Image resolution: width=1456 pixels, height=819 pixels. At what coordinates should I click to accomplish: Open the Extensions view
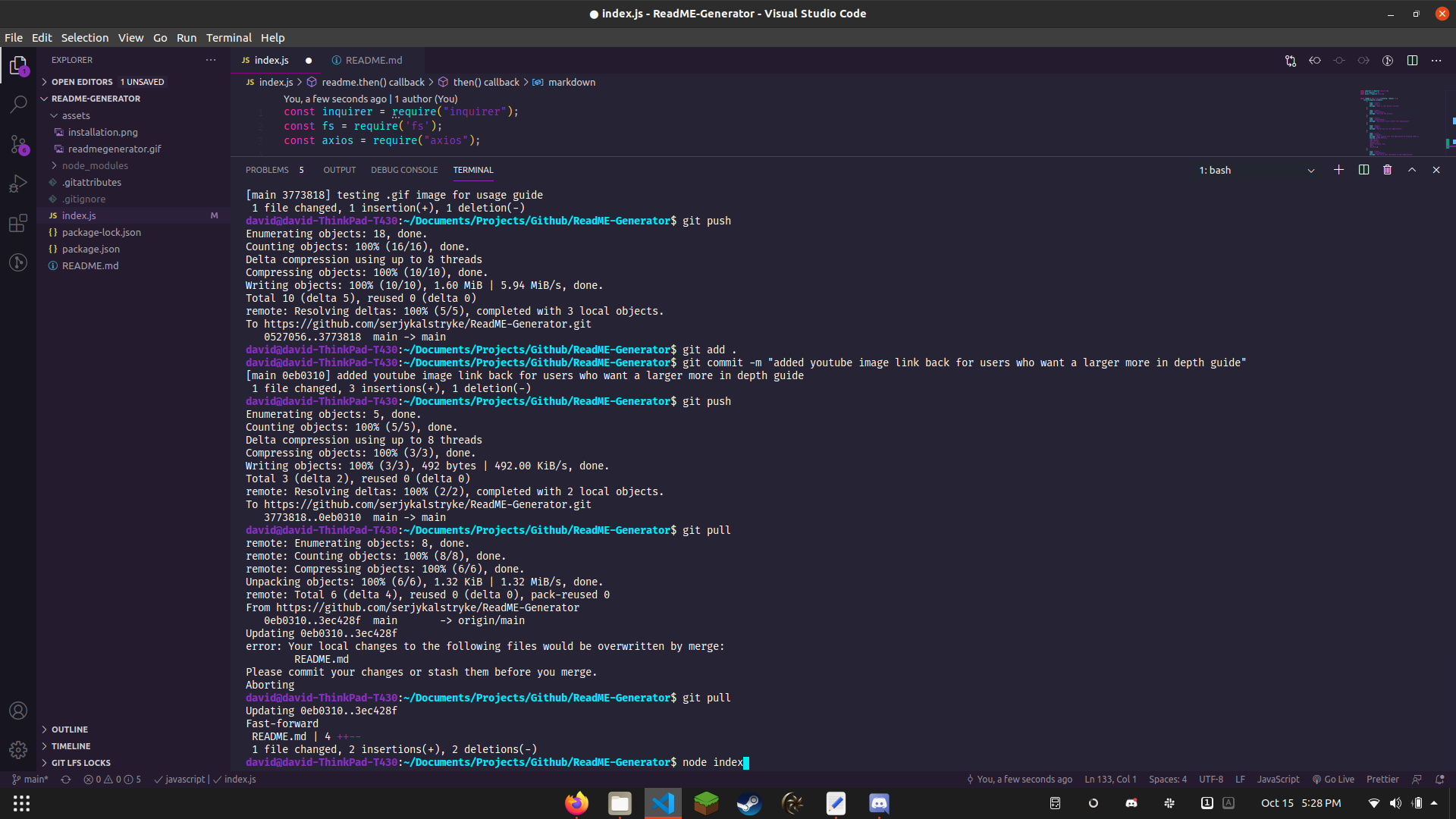(18, 223)
